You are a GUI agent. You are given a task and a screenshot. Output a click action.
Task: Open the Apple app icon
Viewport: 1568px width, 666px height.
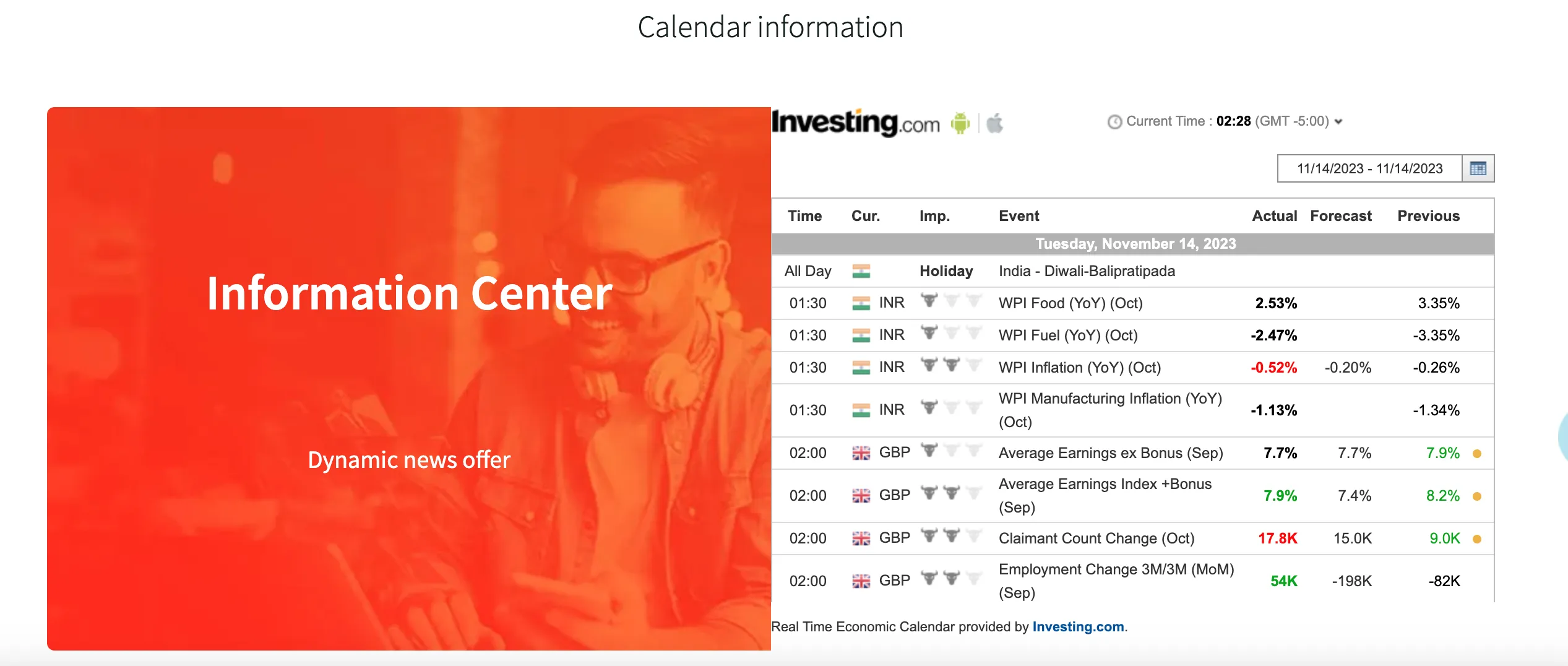994,123
